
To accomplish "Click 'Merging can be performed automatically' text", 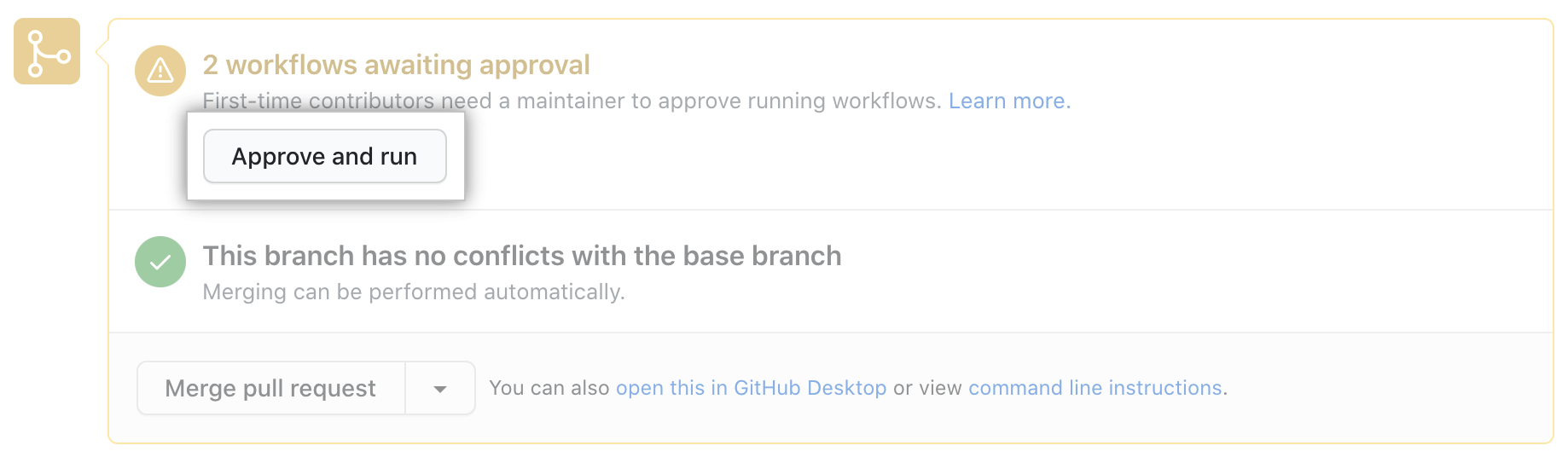I will coord(414,292).
